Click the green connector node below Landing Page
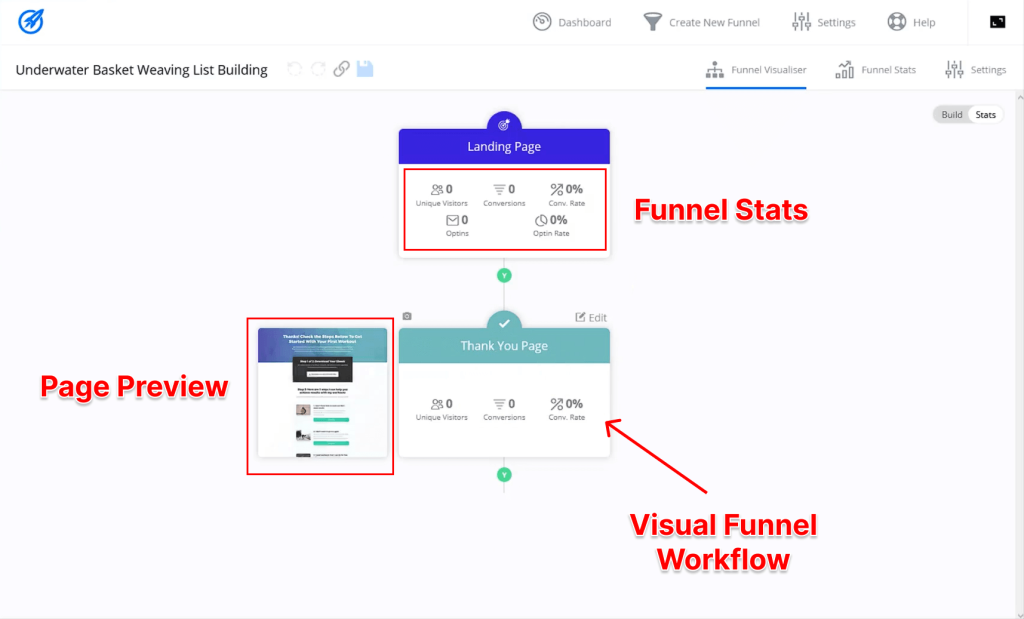Viewport: 1024px width, 619px height. click(x=504, y=274)
